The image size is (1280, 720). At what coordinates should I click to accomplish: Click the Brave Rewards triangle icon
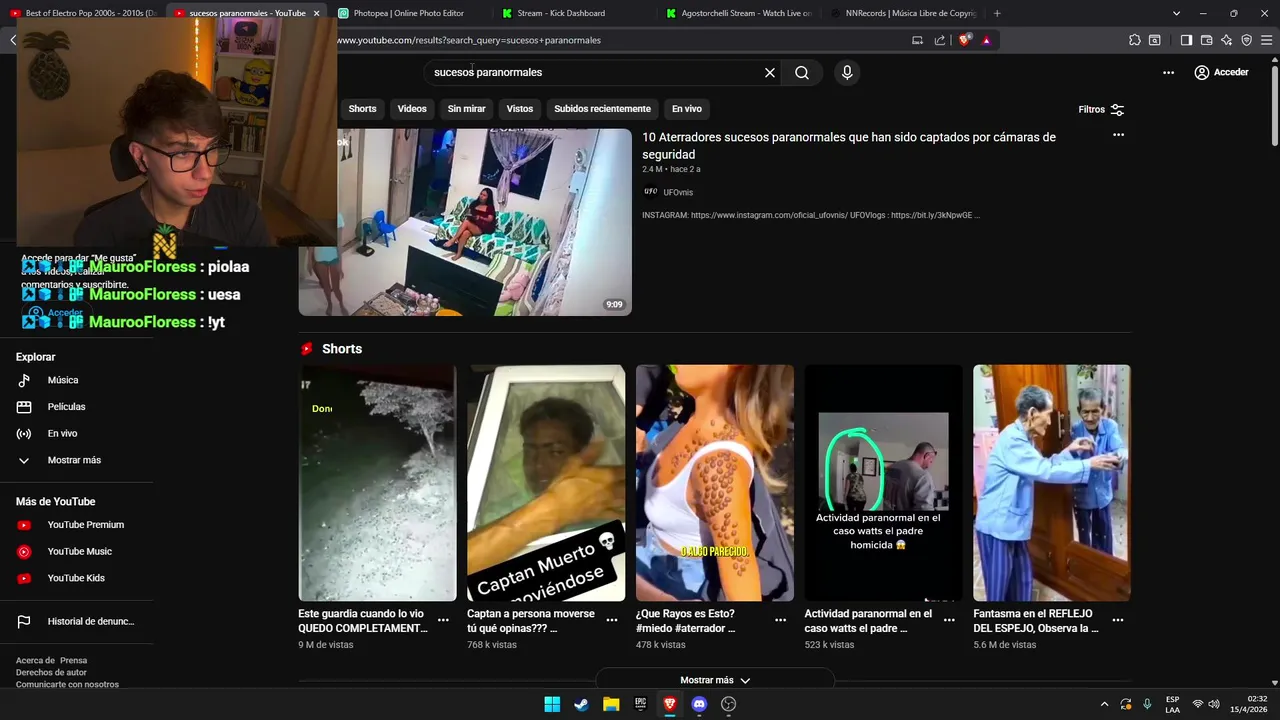(986, 40)
